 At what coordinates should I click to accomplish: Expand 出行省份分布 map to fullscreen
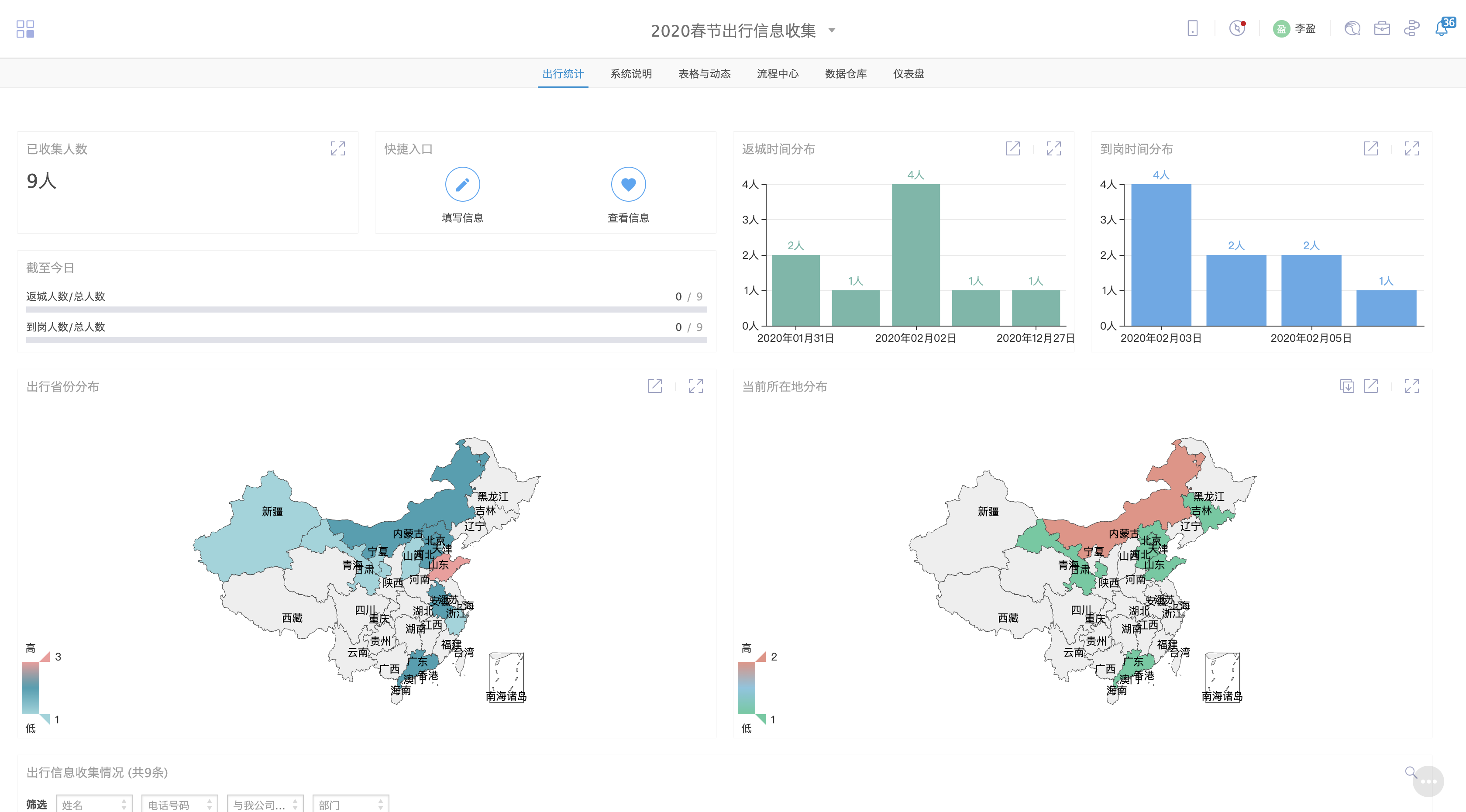[x=695, y=386]
